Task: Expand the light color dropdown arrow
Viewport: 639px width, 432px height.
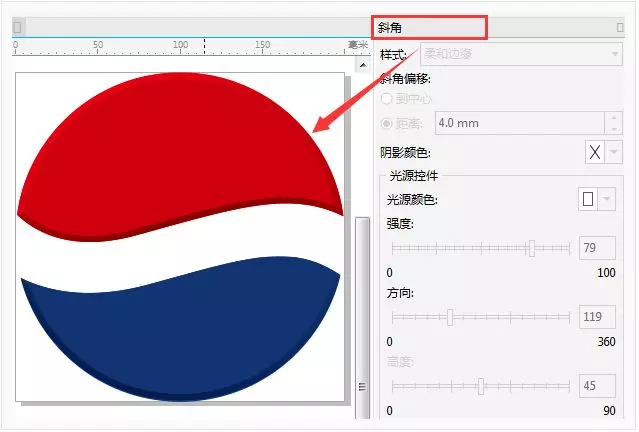Action: 607,199
